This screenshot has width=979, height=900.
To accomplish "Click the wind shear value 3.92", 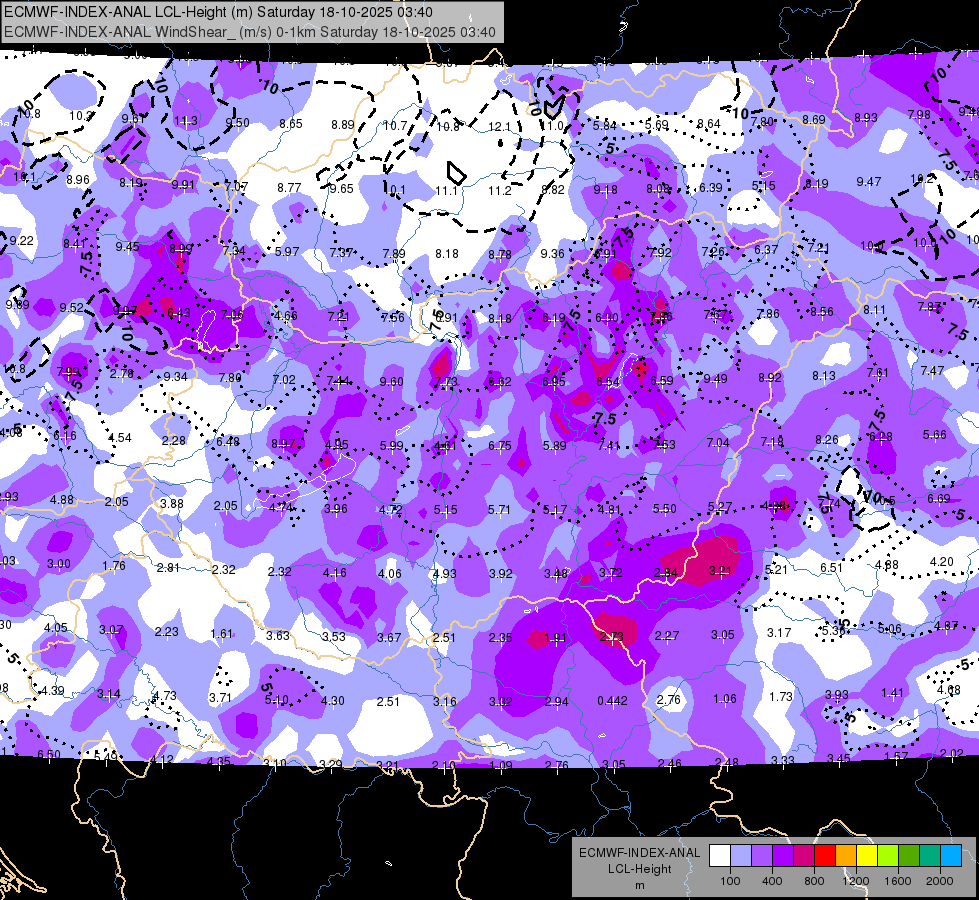I will (500, 573).
